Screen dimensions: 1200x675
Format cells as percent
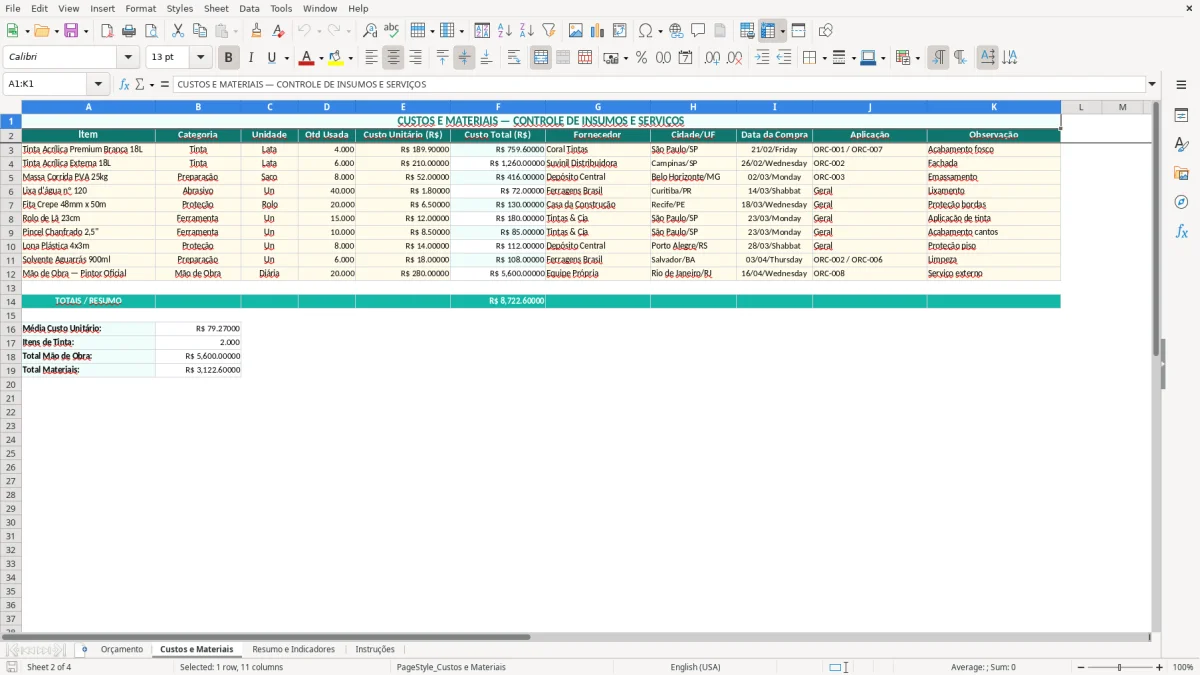coord(641,58)
